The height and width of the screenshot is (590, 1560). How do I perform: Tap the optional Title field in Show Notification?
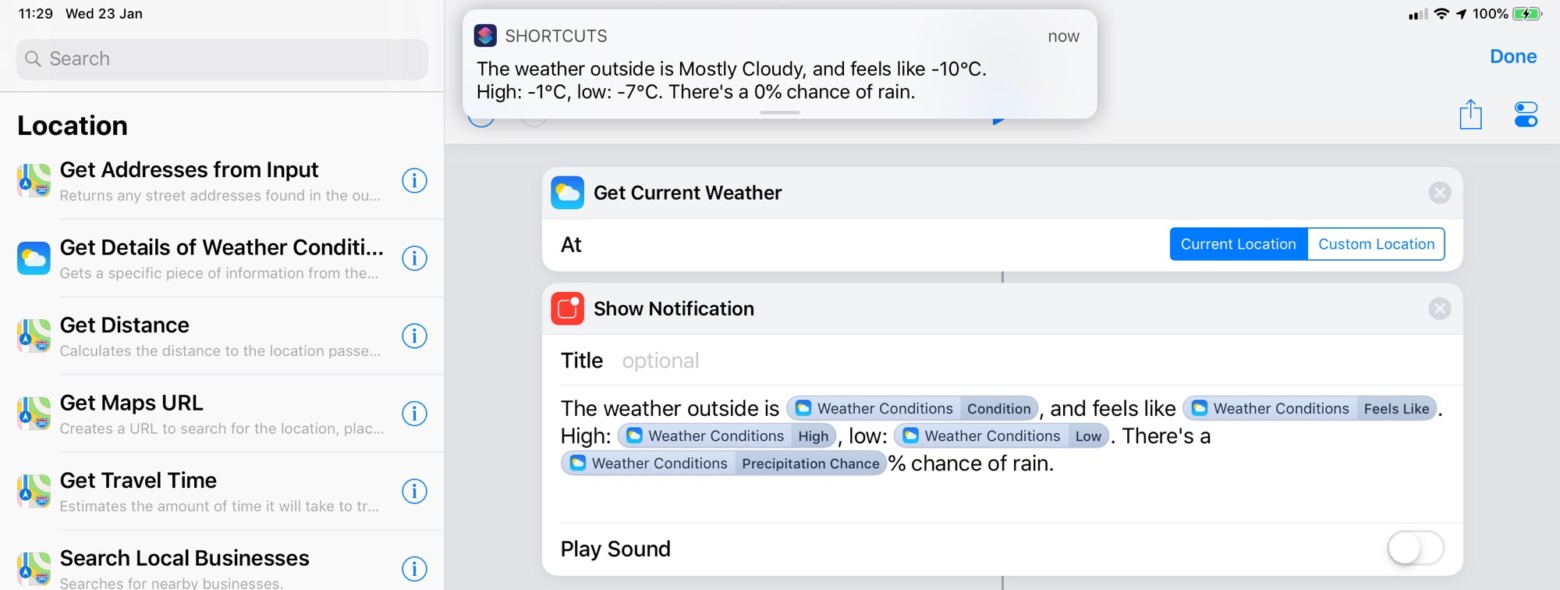coord(660,360)
